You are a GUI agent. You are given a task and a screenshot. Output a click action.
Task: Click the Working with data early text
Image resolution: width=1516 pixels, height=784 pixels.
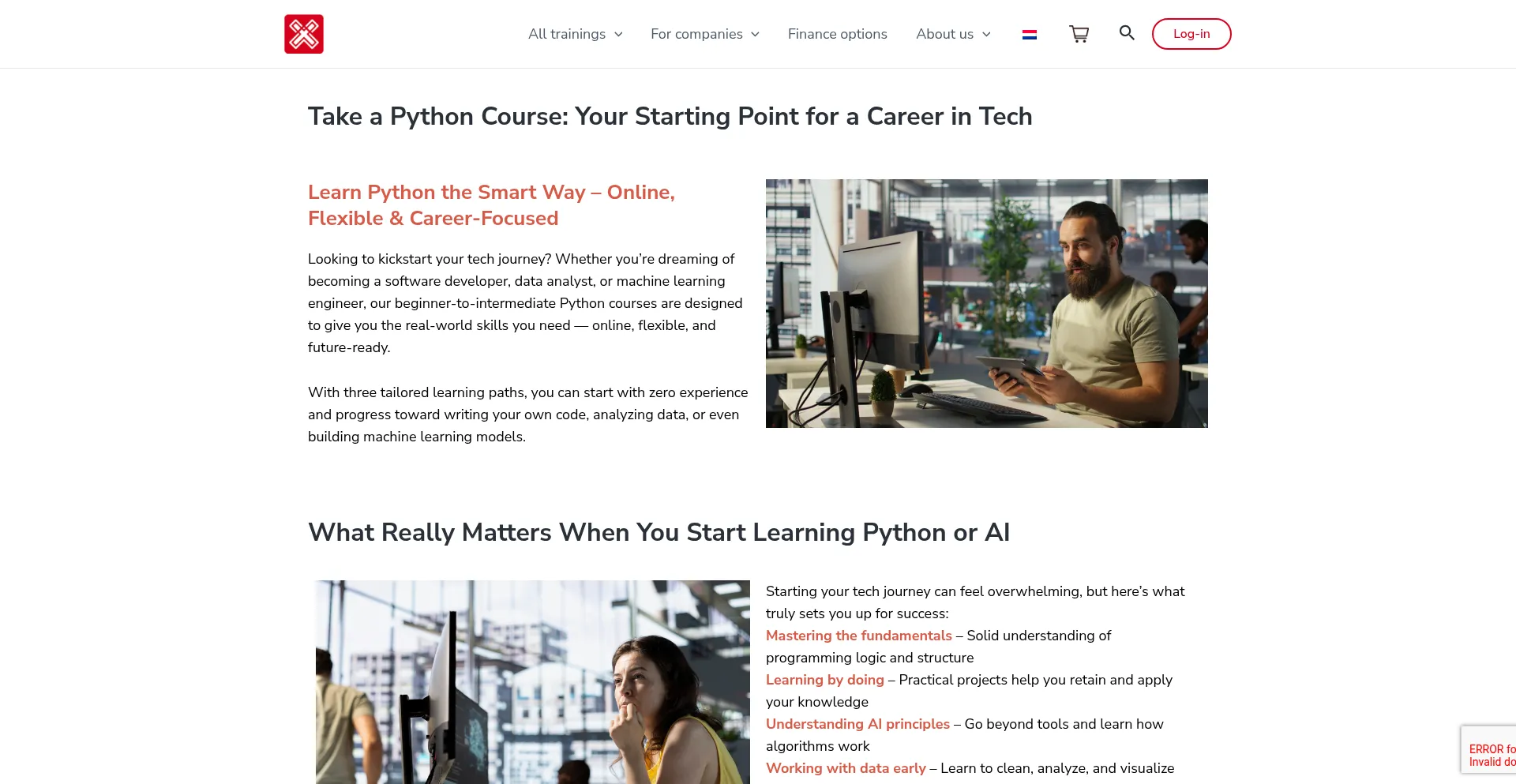pos(846,768)
